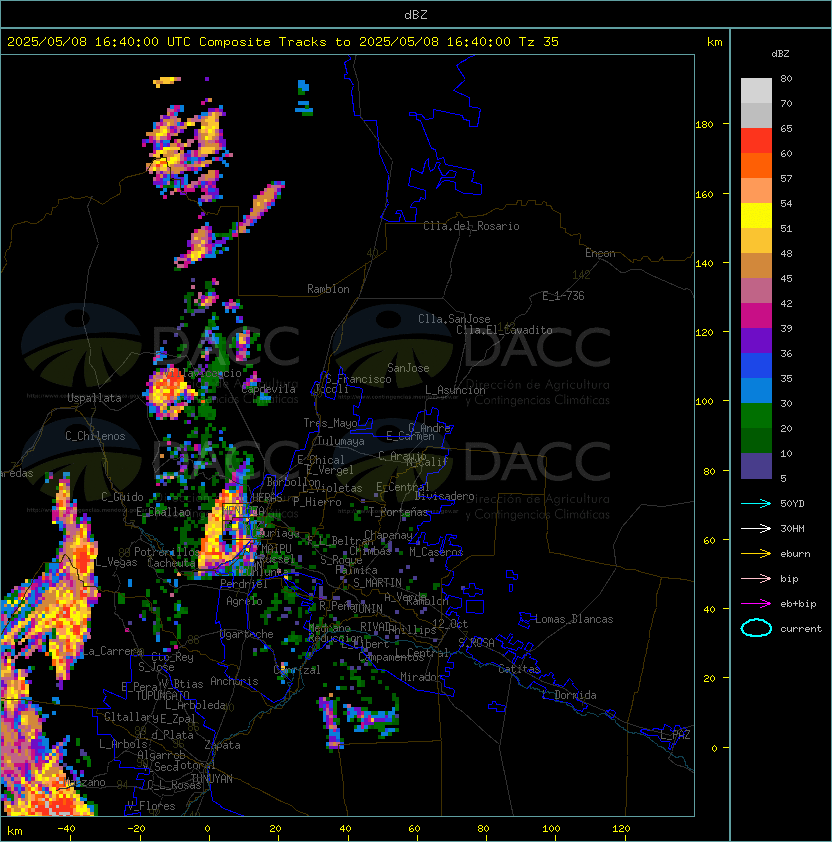Pick the dark orange 57-60 dBZ swatch
The height and width of the screenshot is (842, 832).
coord(756,165)
